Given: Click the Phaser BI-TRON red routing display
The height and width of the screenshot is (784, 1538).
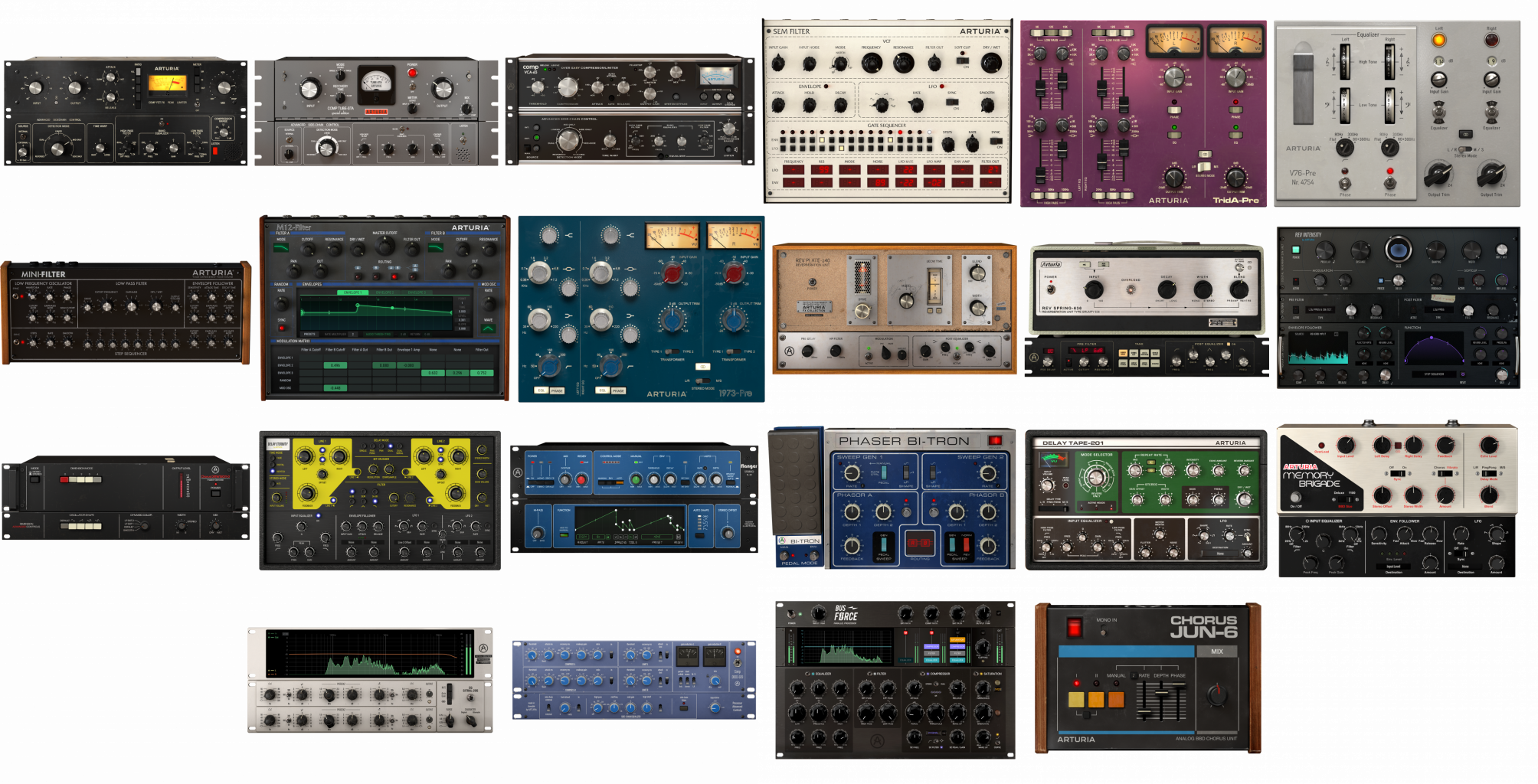Looking at the screenshot, I should point(920,542).
